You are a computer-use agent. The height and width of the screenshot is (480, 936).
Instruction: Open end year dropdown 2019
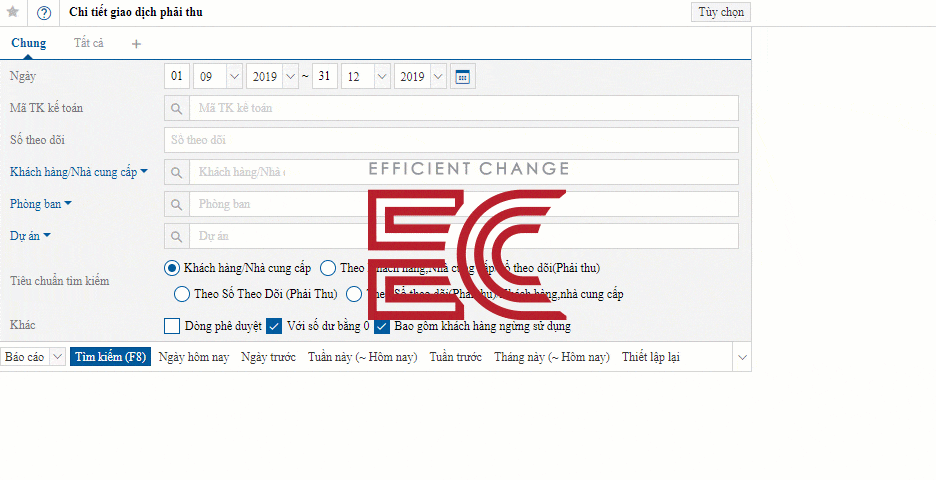point(438,76)
